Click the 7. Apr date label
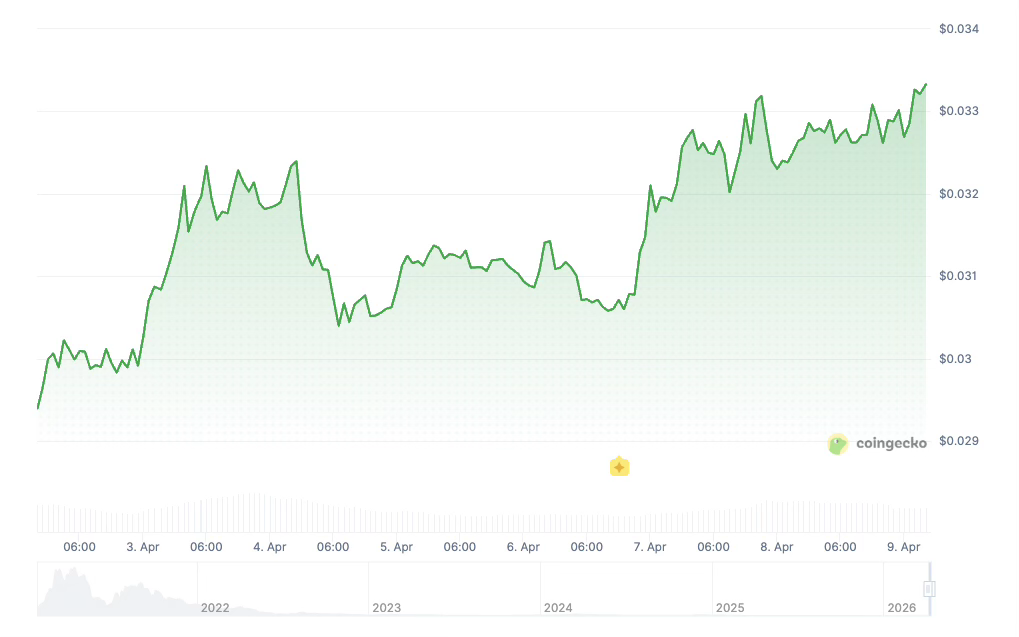Screen dimensions: 1019x637 pyautogui.click(x=650, y=547)
